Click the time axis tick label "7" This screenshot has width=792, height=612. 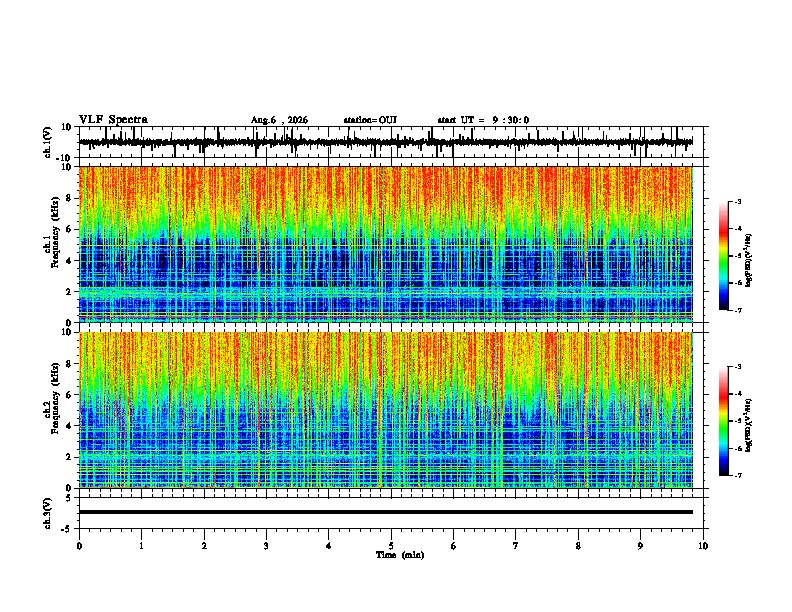coord(516,546)
